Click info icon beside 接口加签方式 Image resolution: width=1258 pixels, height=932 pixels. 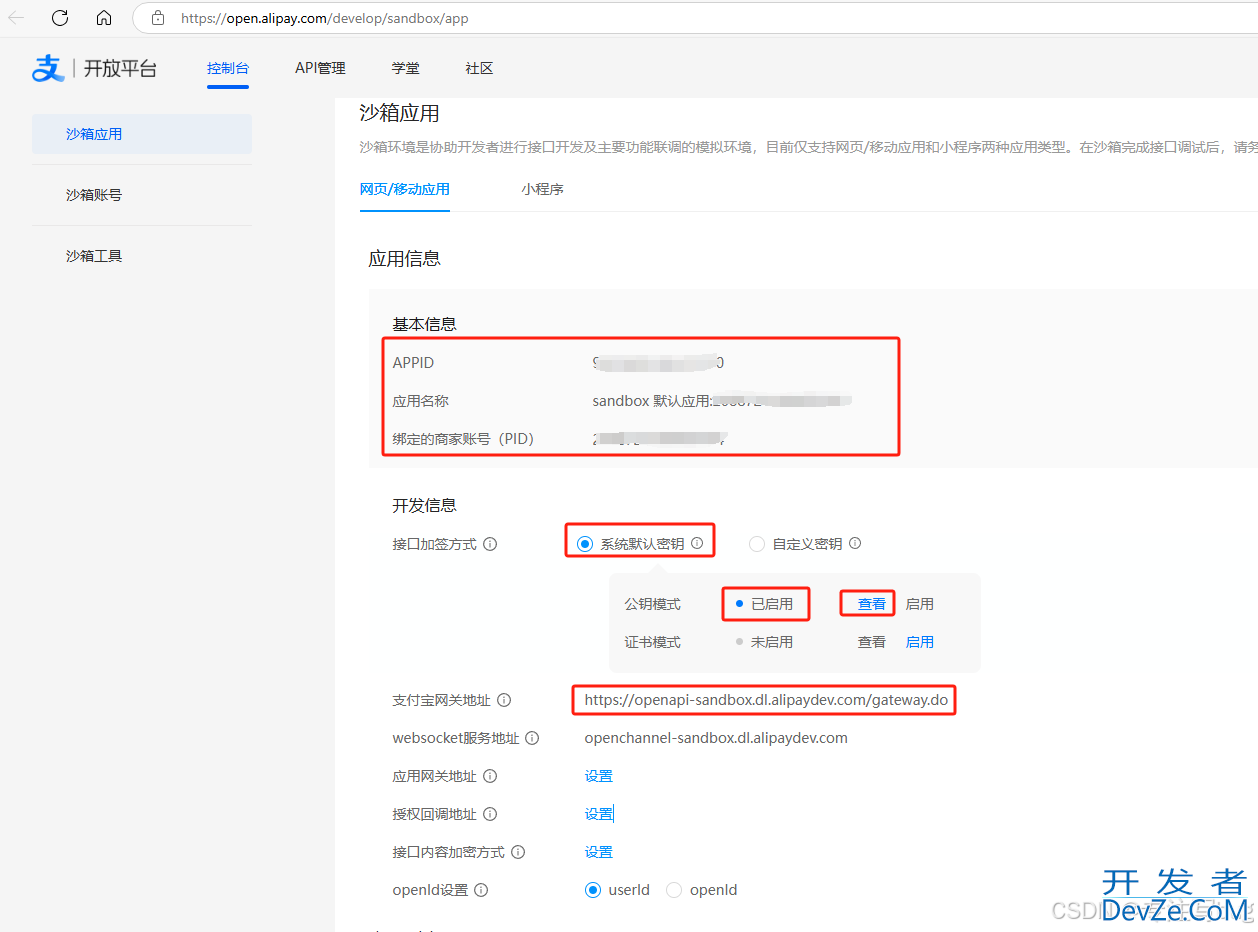click(x=490, y=544)
